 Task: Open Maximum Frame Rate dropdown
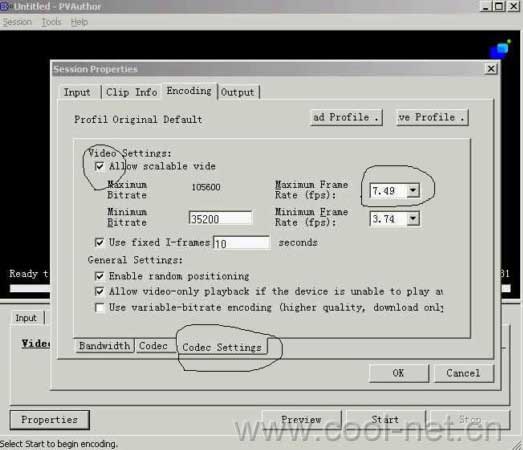(413, 190)
